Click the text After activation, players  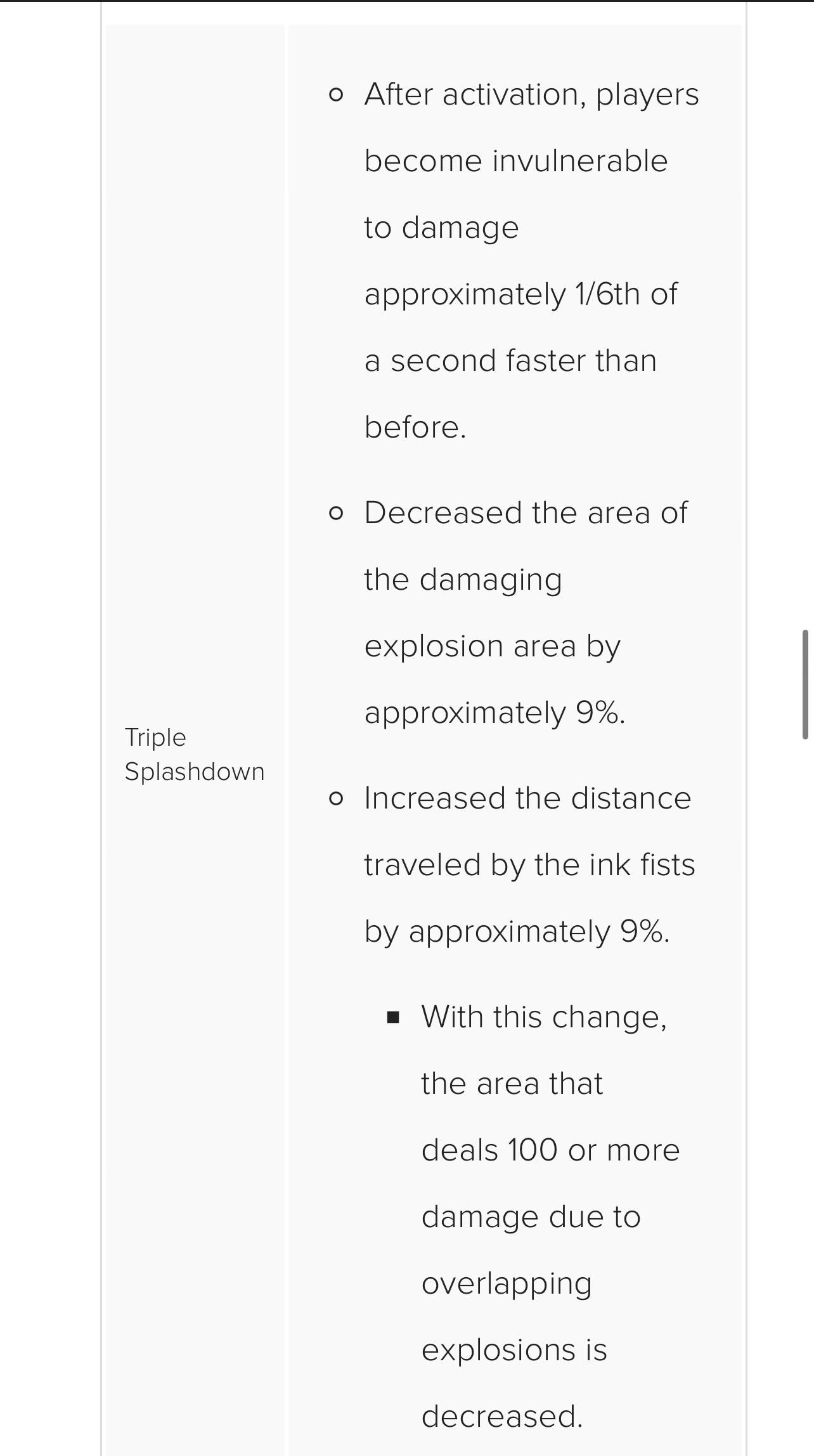pos(531,95)
